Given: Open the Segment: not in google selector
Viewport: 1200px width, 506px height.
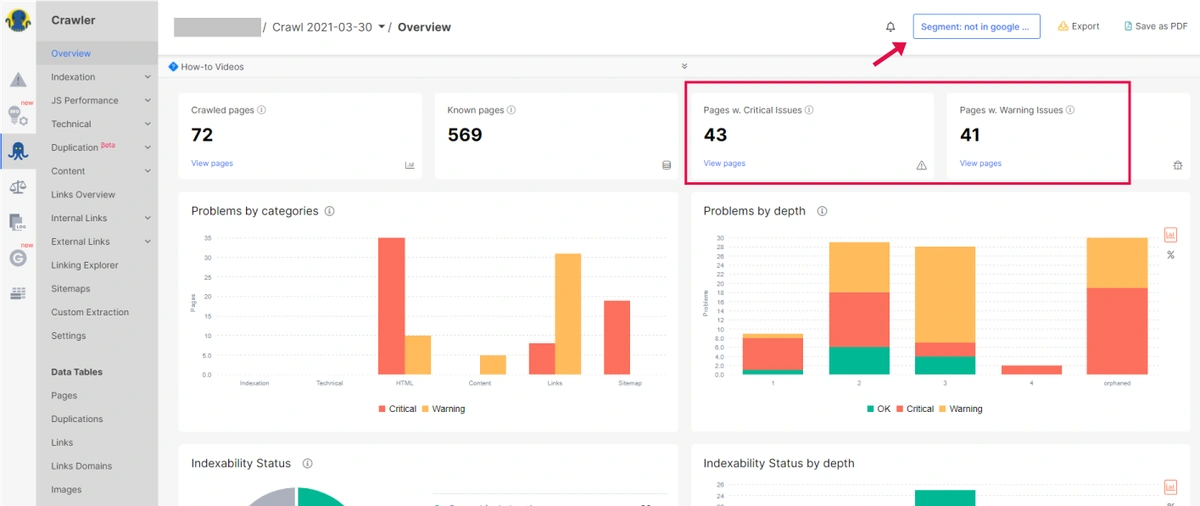Looking at the screenshot, I should 976,27.
